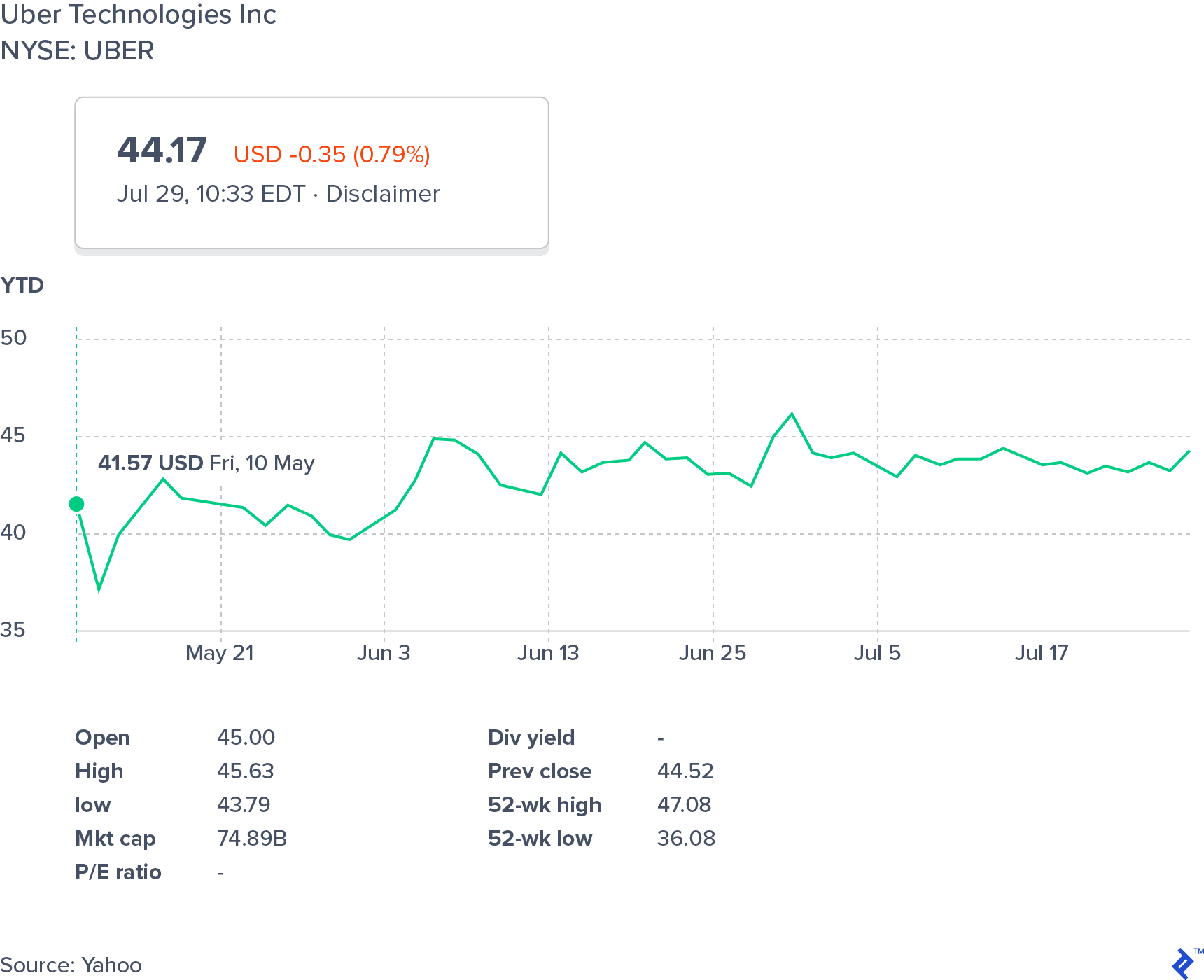The image size is (1204, 980).
Task: Click the Mkt cap value 74.89B
Action: pos(252,839)
